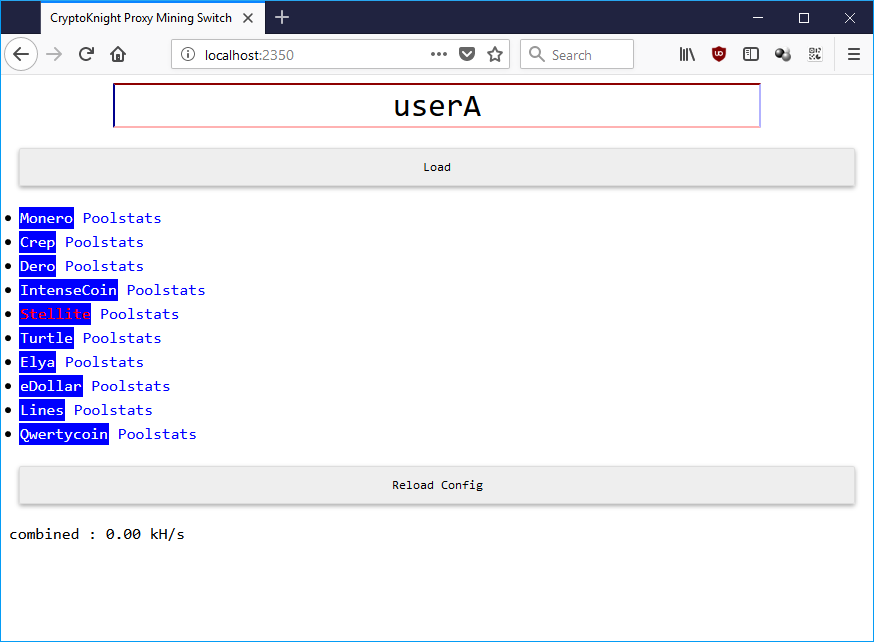
Task: Focus the browser Search box
Action: (x=577, y=54)
